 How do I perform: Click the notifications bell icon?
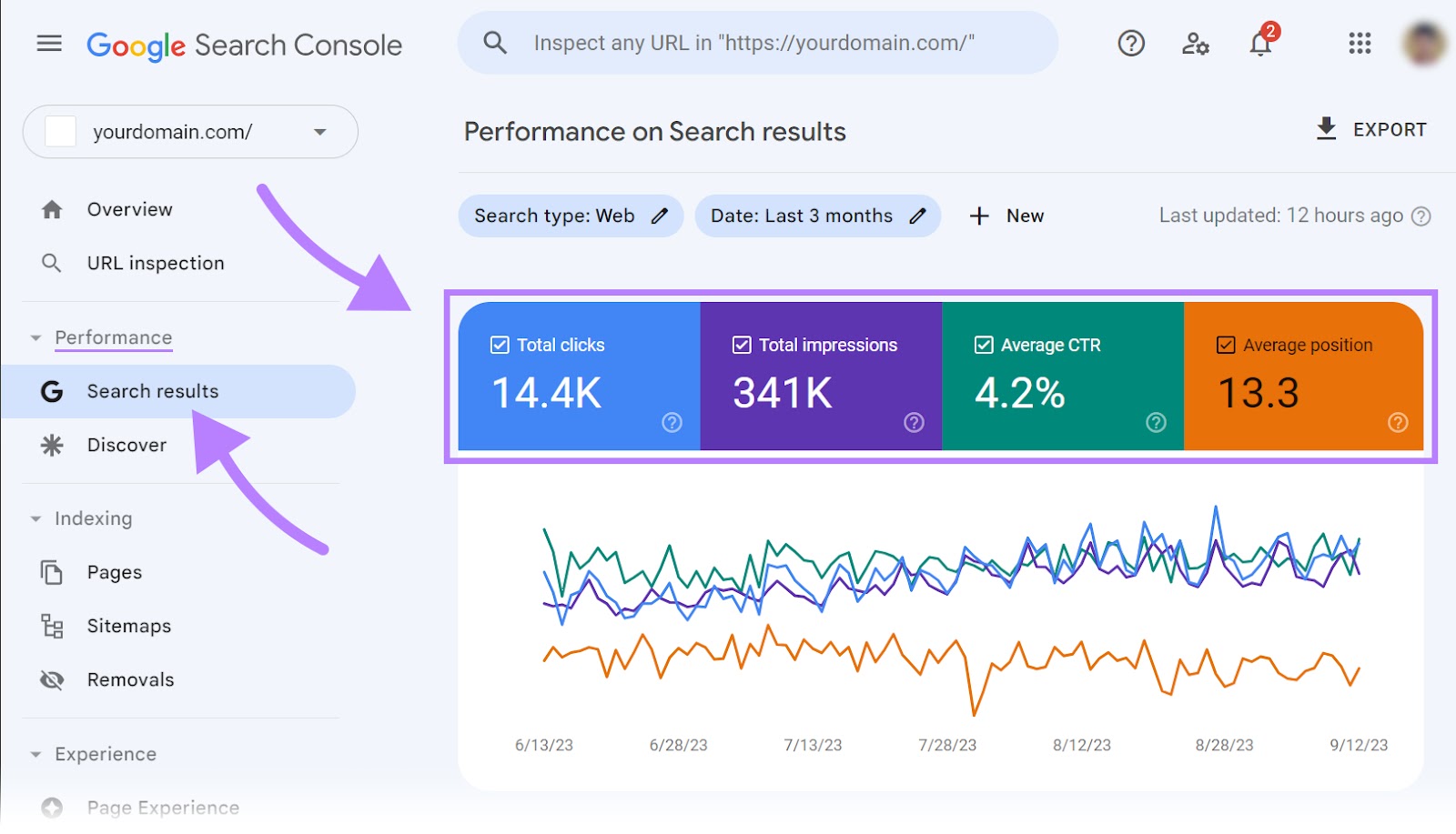point(1260,44)
